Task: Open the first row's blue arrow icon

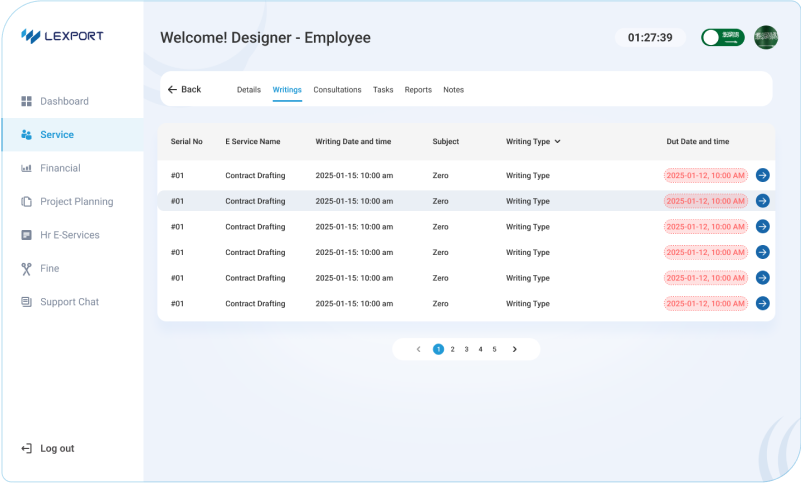Action: [762, 175]
